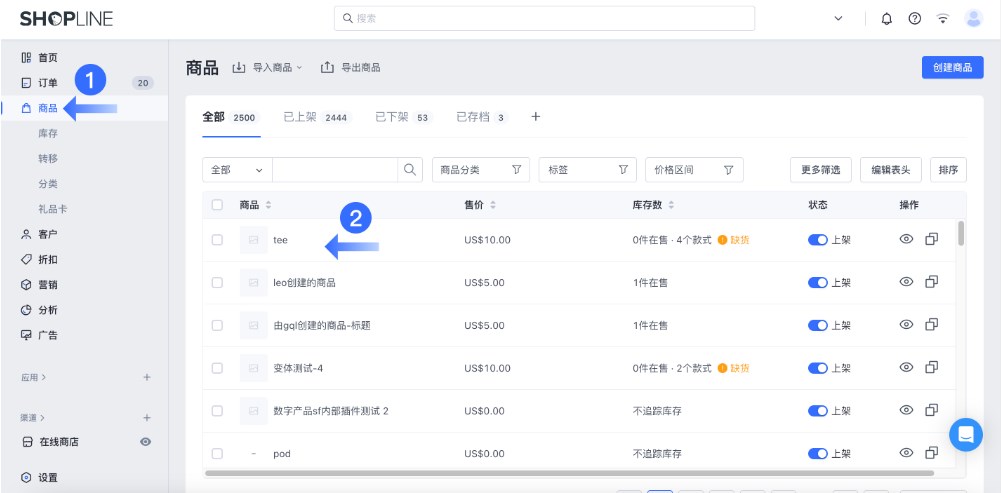Duplicate the leo创建的商品 product via copy icon
Screen dimensions: 1001x493
click(x=932, y=283)
